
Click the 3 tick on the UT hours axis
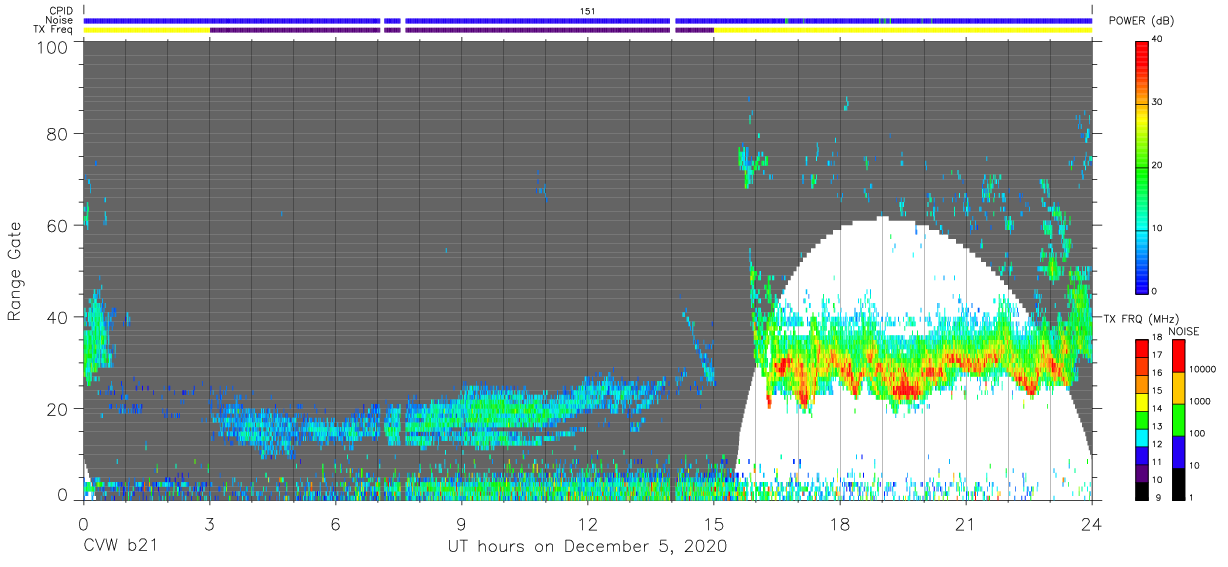[x=209, y=523]
